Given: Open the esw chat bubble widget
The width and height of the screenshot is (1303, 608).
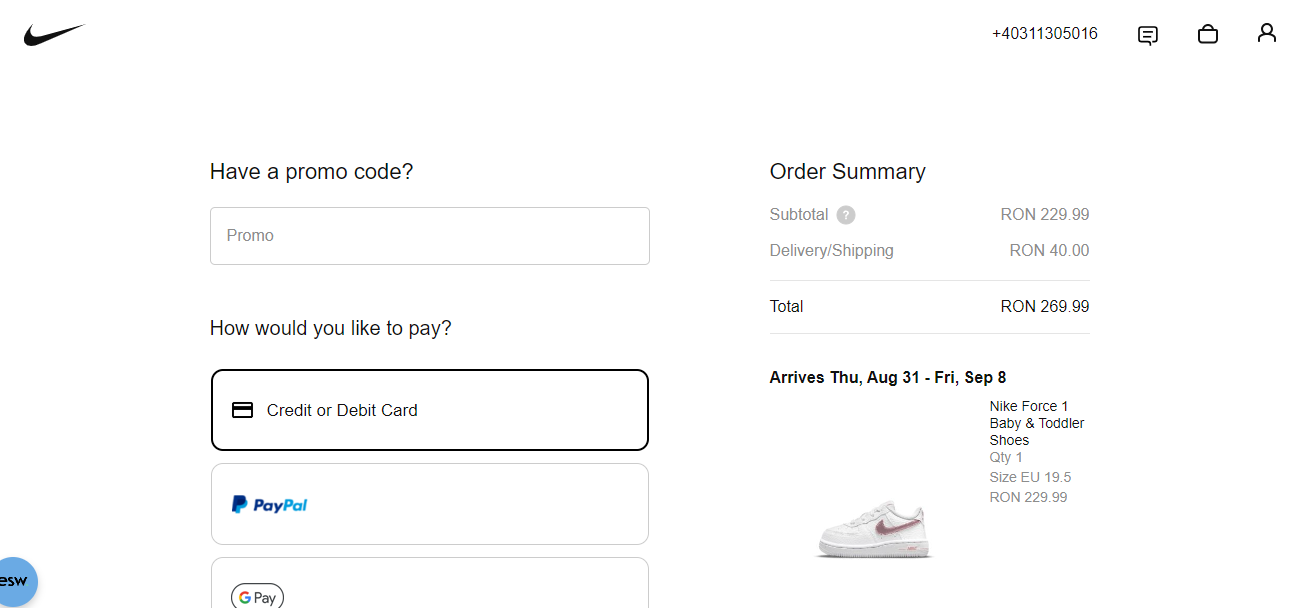Looking at the screenshot, I should pyautogui.click(x=15, y=581).
